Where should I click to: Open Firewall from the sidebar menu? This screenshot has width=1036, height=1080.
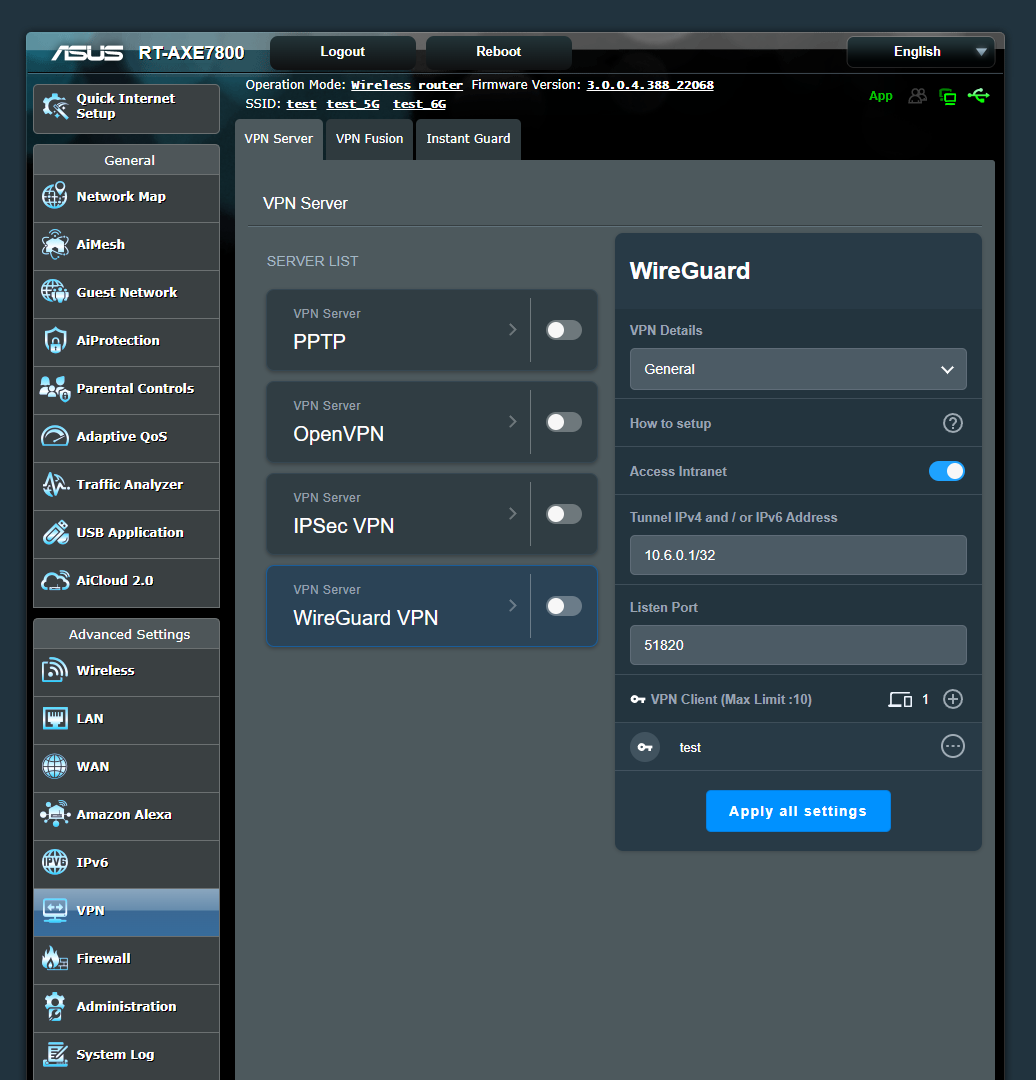coord(127,959)
